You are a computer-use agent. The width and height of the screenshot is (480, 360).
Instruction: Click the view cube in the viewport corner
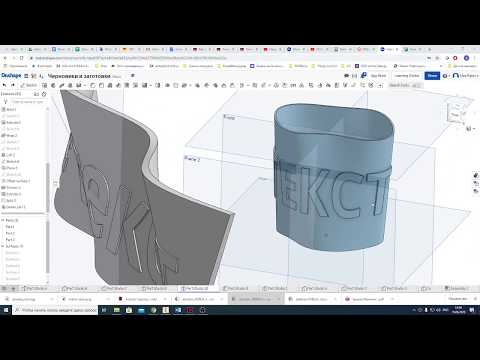pyautogui.click(x=455, y=112)
